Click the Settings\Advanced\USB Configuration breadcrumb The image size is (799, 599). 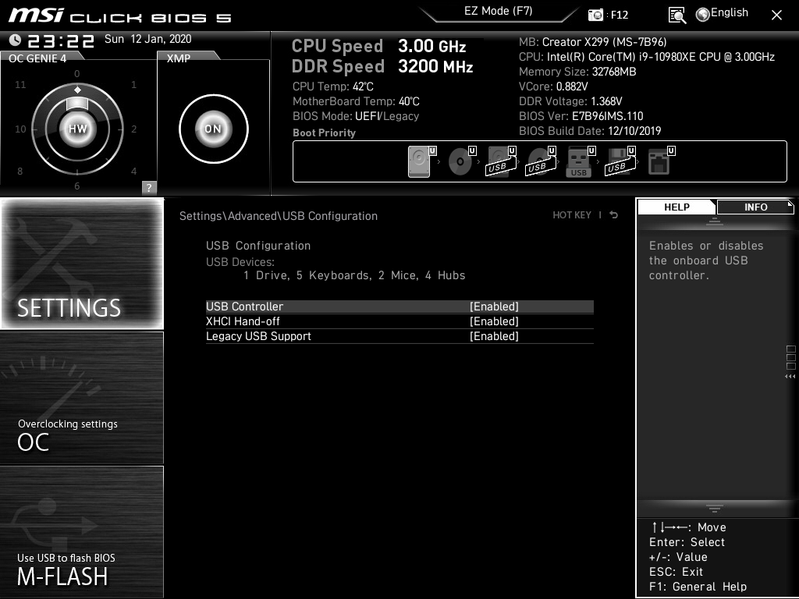[x=278, y=216]
